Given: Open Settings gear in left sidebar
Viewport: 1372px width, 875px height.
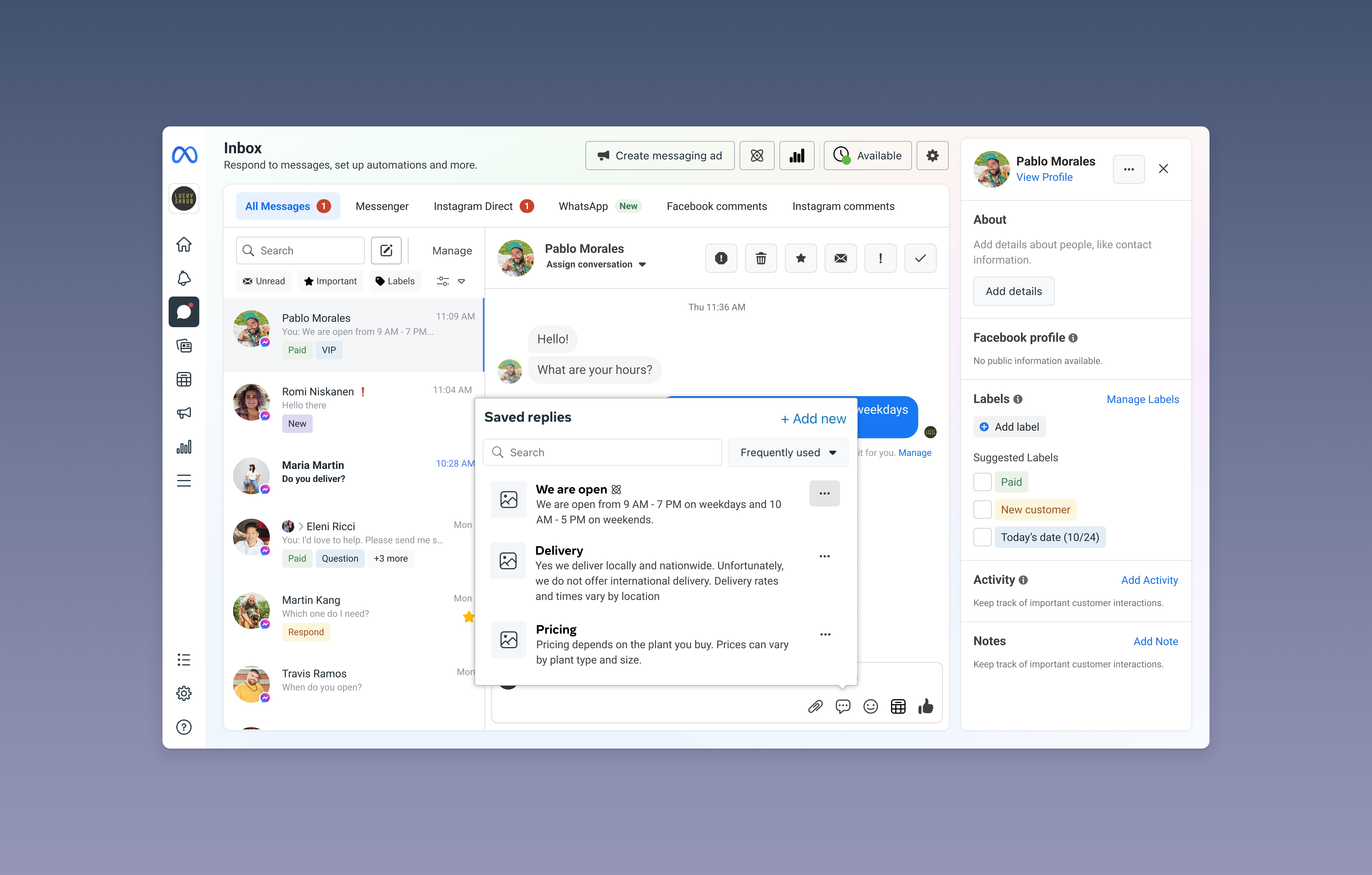Looking at the screenshot, I should [x=184, y=693].
